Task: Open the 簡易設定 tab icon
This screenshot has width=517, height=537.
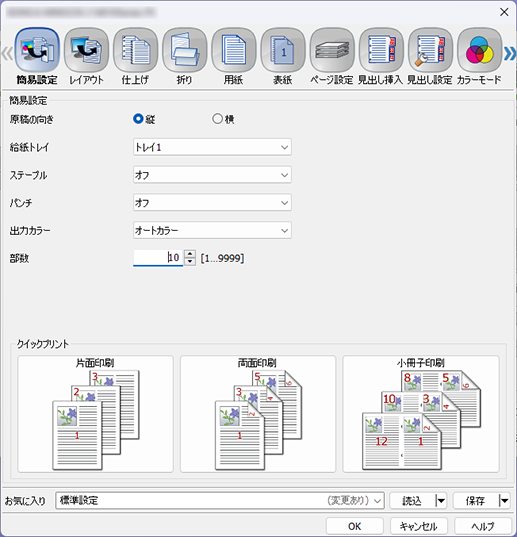Action: pyautogui.click(x=37, y=50)
